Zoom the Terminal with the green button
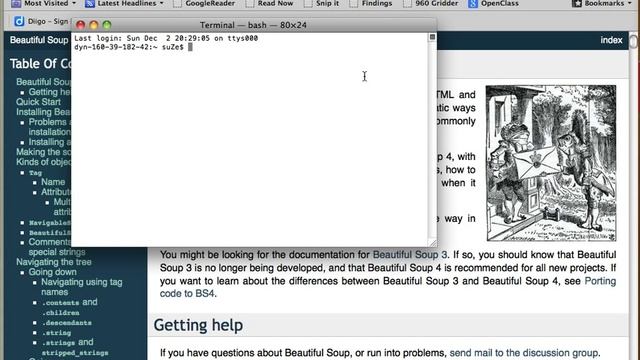640x360 pixels. 107,25
